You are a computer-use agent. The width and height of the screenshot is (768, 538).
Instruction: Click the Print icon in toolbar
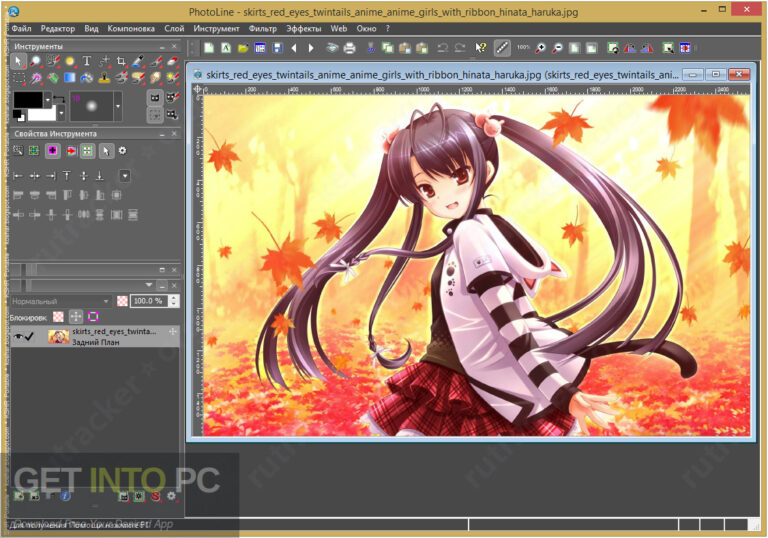pos(349,48)
